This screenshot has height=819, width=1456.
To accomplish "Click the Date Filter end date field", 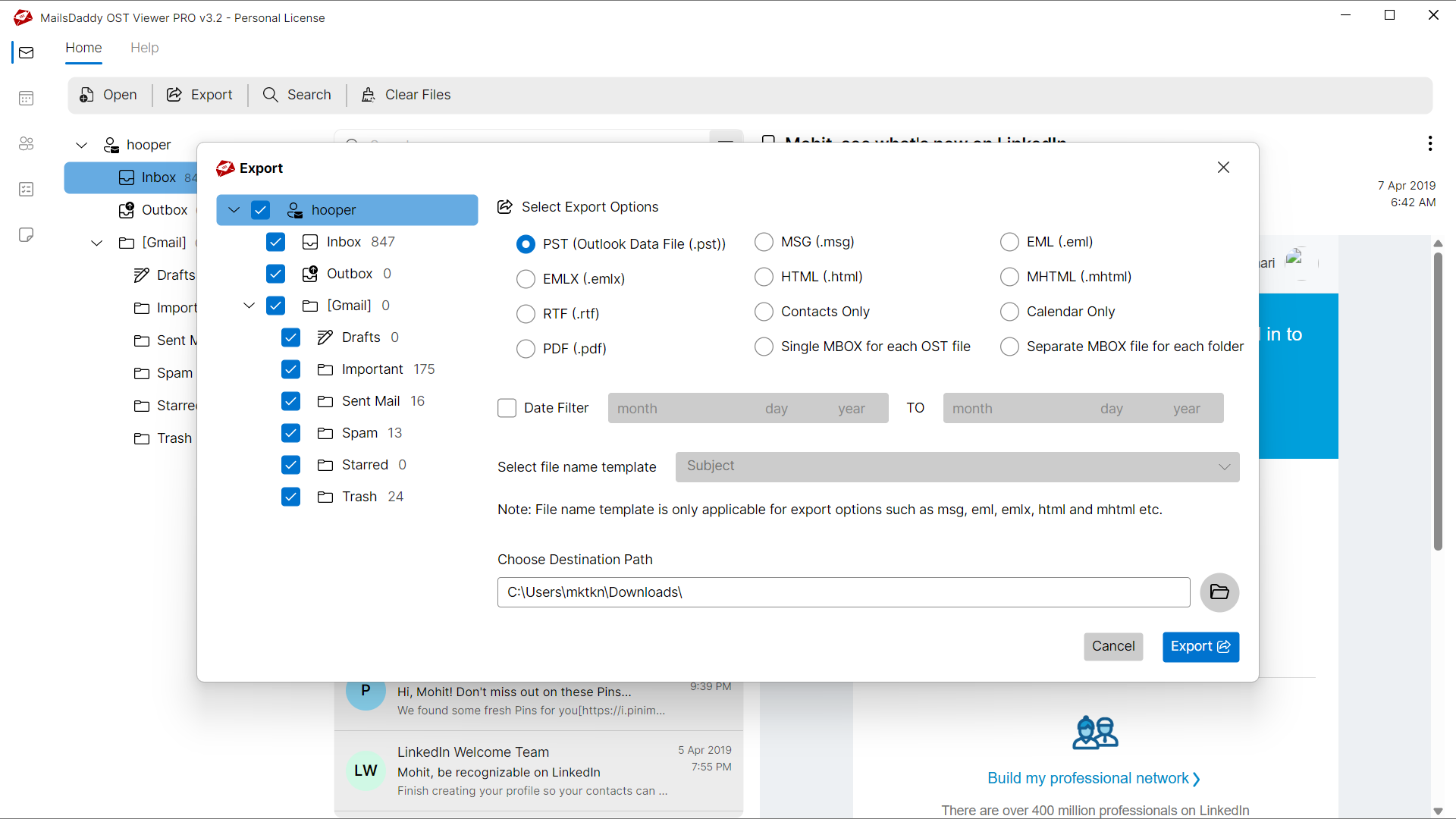I will (1083, 408).
